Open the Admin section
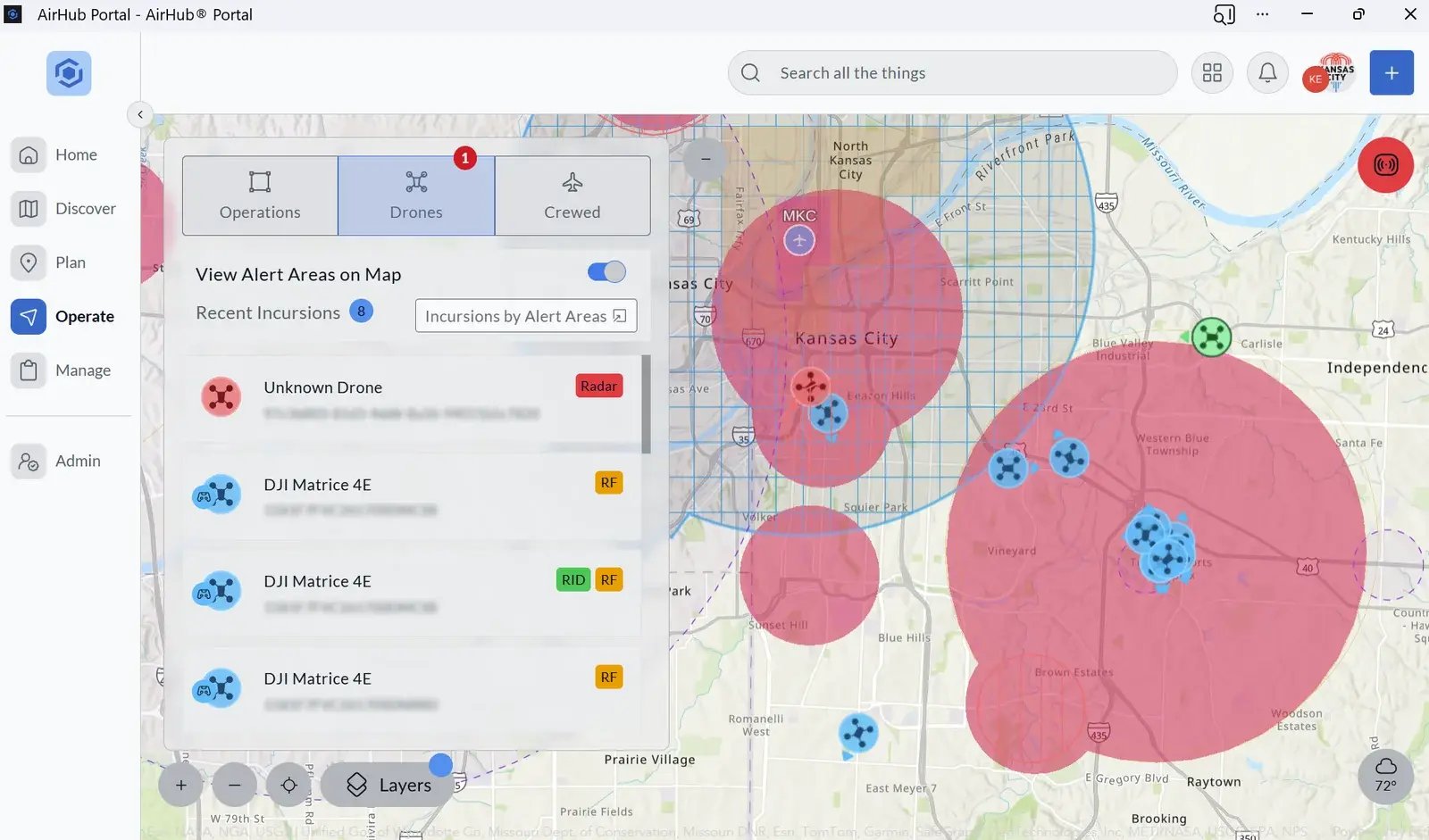This screenshot has height=840, width=1429. click(x=68, y=461)
